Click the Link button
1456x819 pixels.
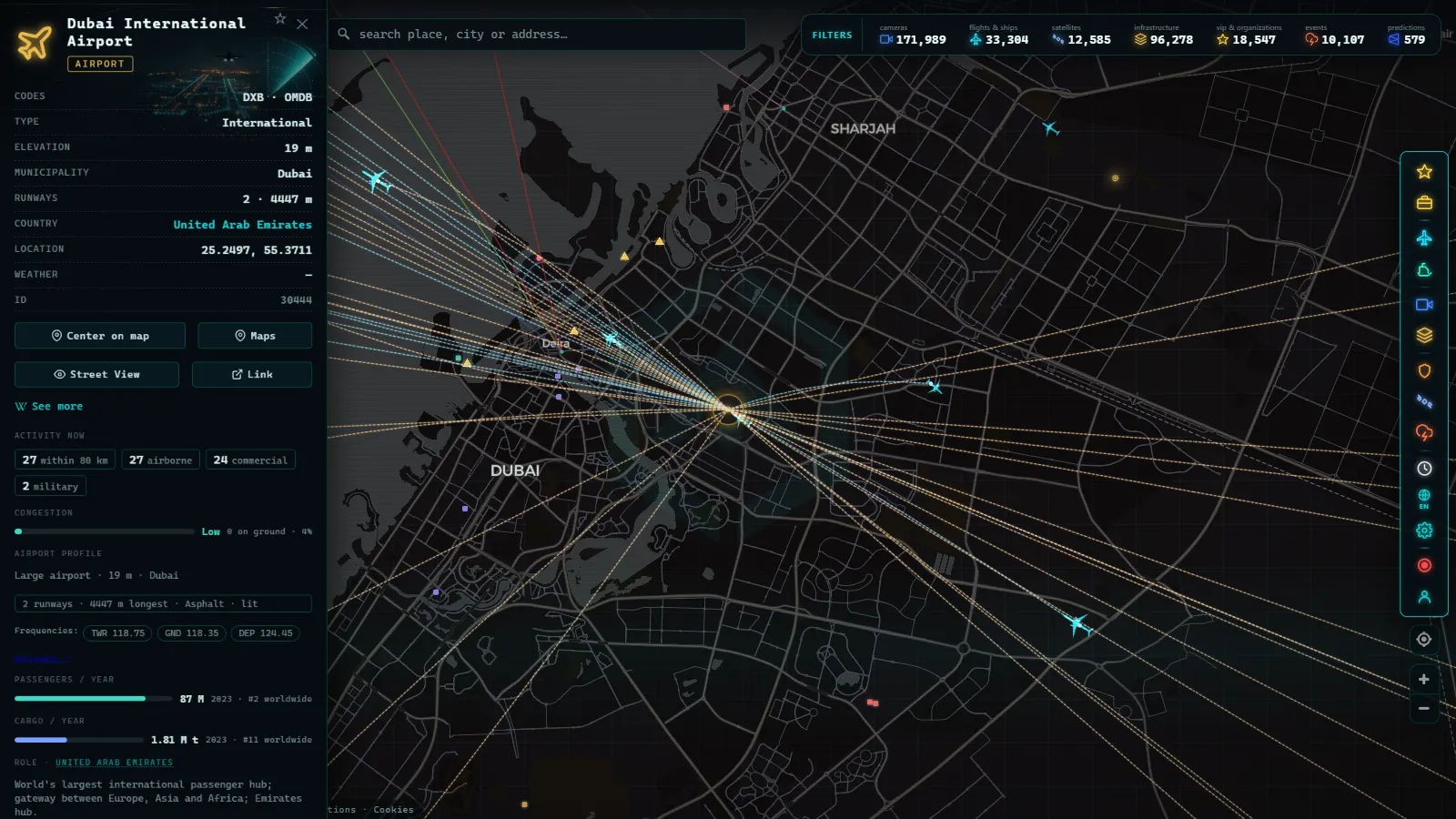point(252,374)
